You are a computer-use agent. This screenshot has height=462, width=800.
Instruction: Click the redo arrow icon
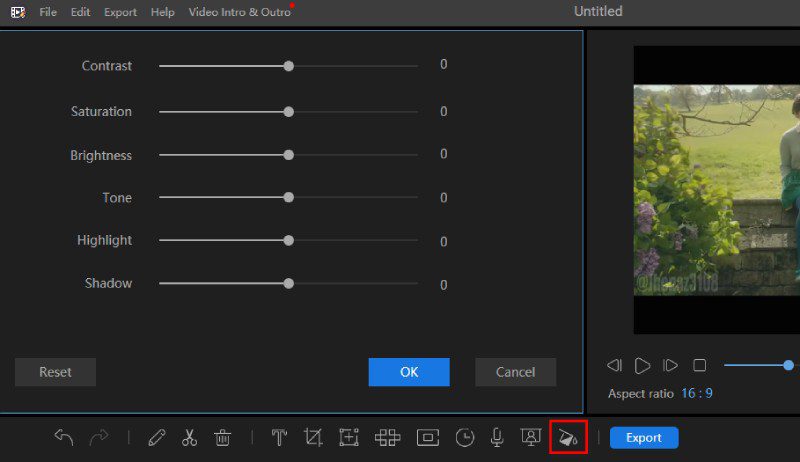[x=99, y=438]
